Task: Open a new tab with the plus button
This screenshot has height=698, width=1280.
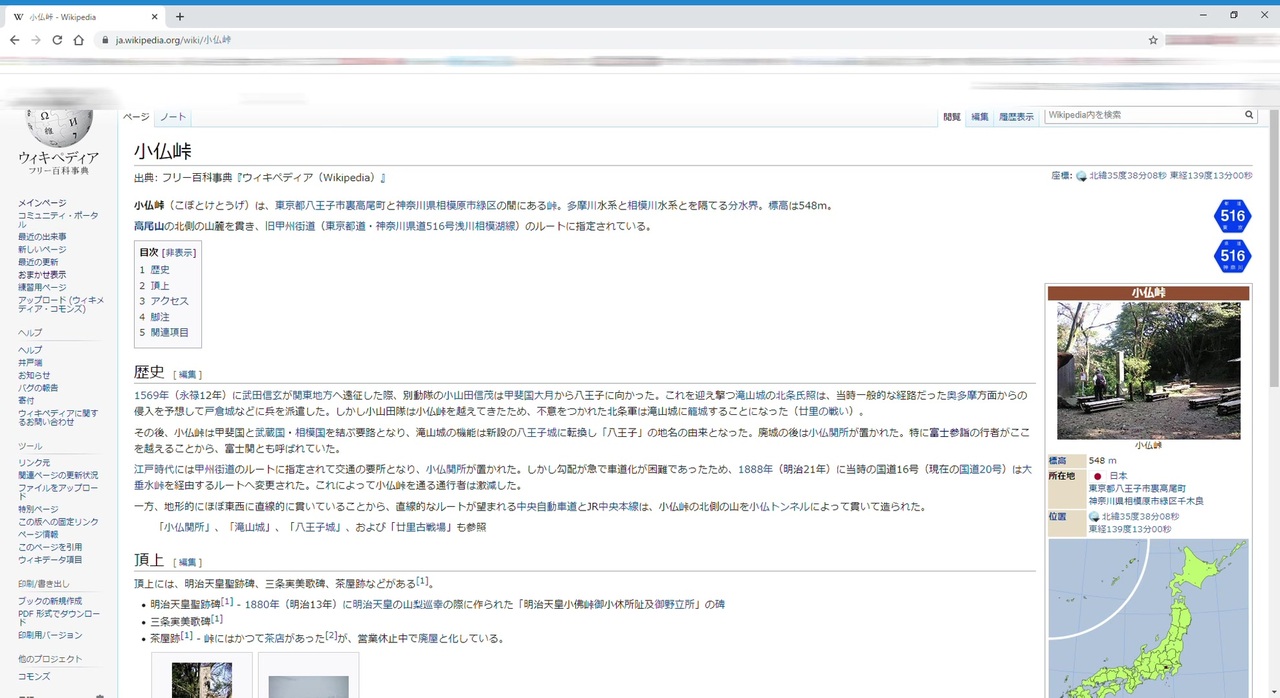Action: 180,16
